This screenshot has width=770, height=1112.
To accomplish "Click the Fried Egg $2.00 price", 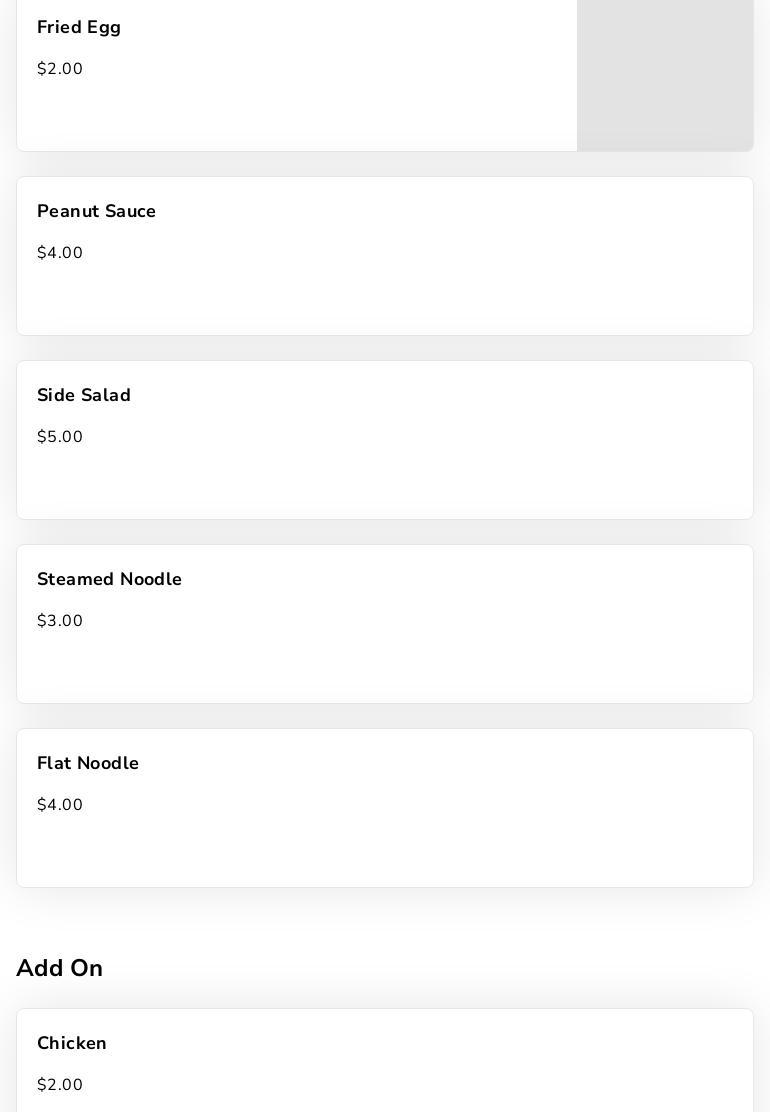I will coord(60,69).
